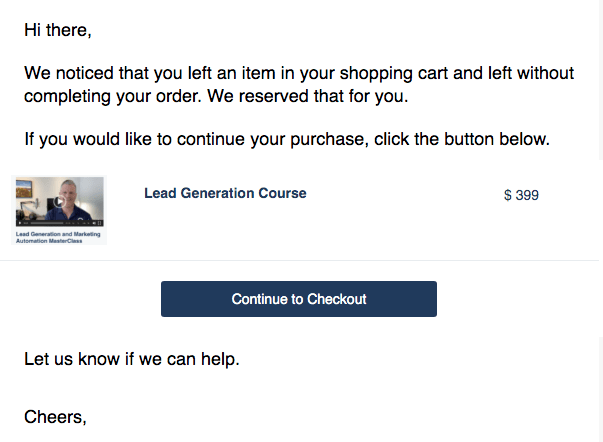Viewport: 603px width, 442px height.
Task: Click the sentence 'We reserved that for you.'
Action: (x=308, y=96)
